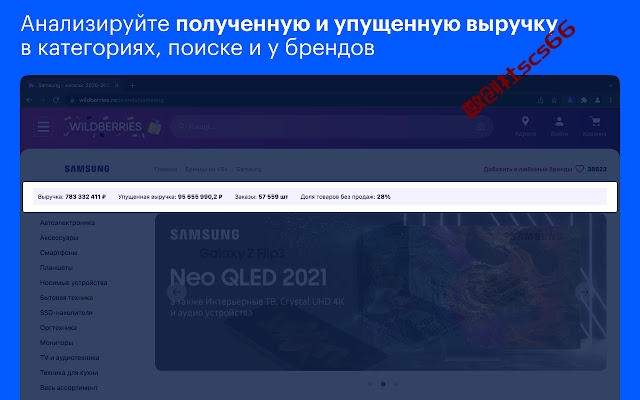Select the third carousel dot
640x400 pixels.
(x=396, y=384)
